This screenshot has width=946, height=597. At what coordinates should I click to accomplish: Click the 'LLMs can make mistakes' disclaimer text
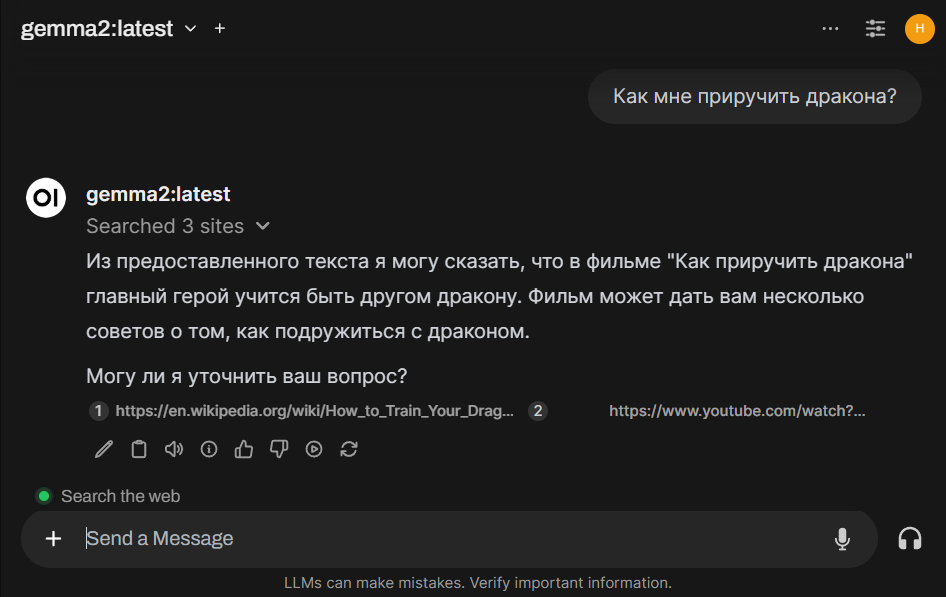(478, 583)
